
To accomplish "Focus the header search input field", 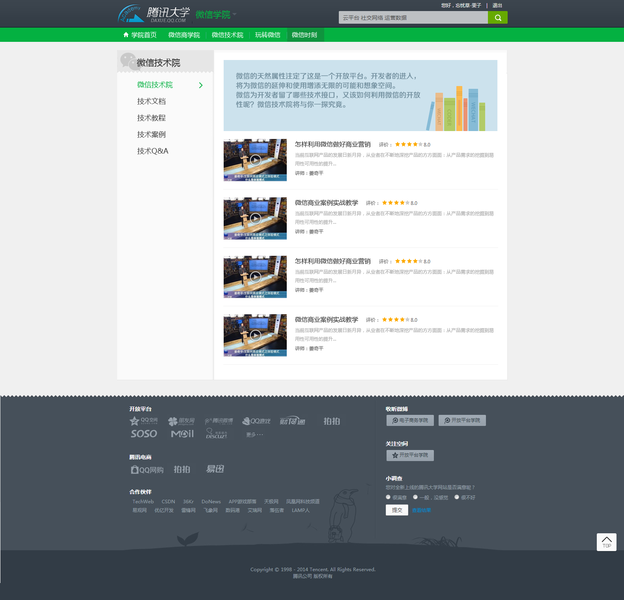I will pyautogui.click(x=413, y=18).
